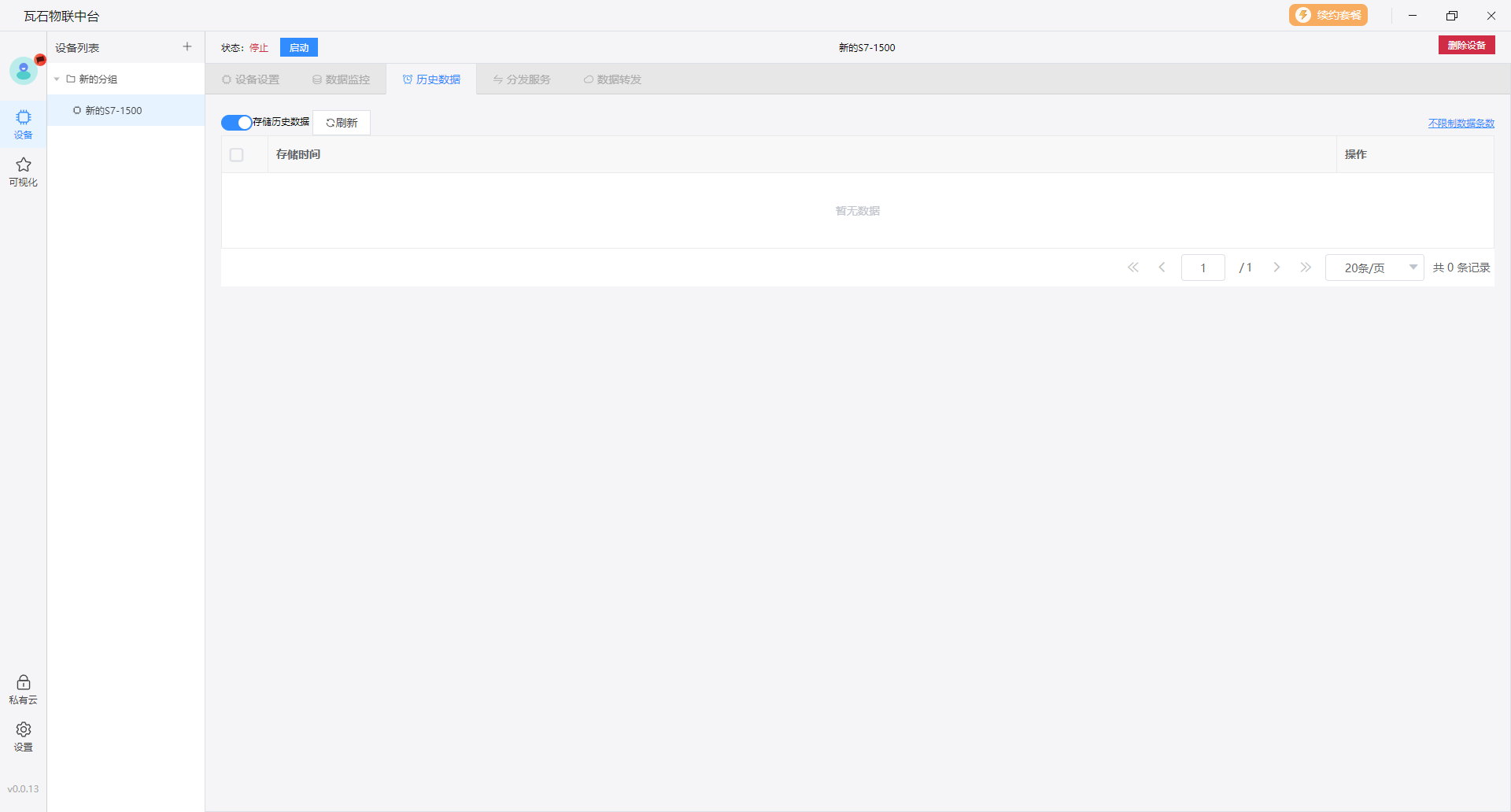1511x812 pixels.
Task: Open the 设置 settings gear icon
Action: [24, 736]
